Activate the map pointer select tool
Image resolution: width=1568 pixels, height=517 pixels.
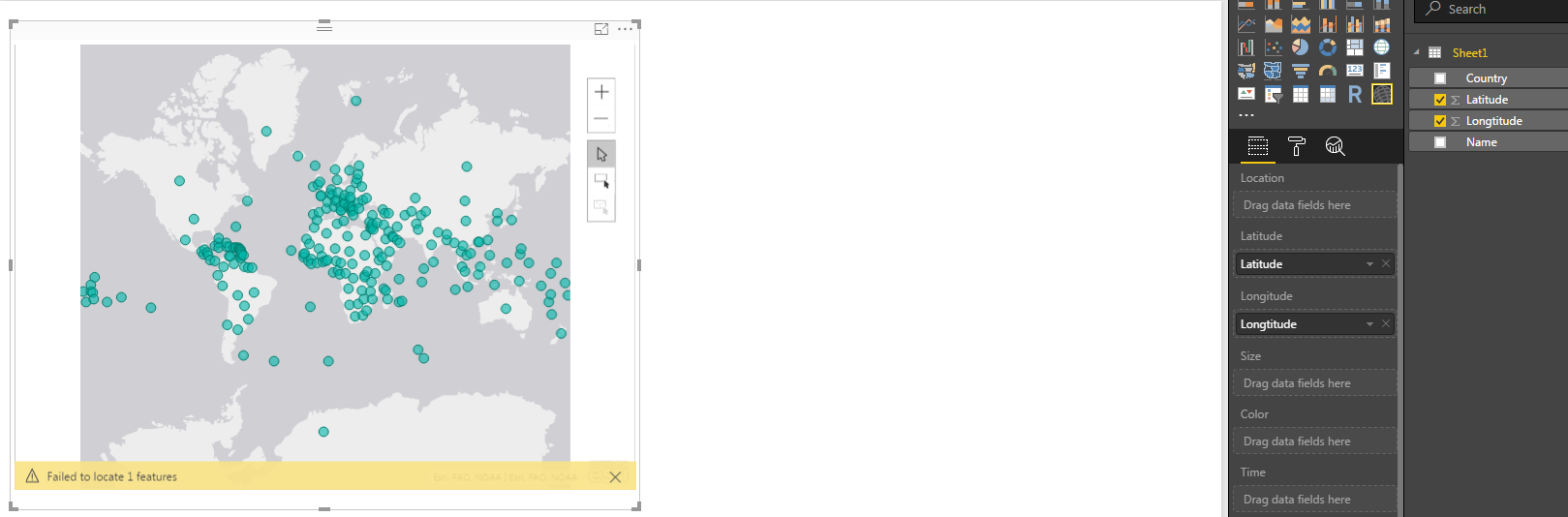(x=601, y=154)
